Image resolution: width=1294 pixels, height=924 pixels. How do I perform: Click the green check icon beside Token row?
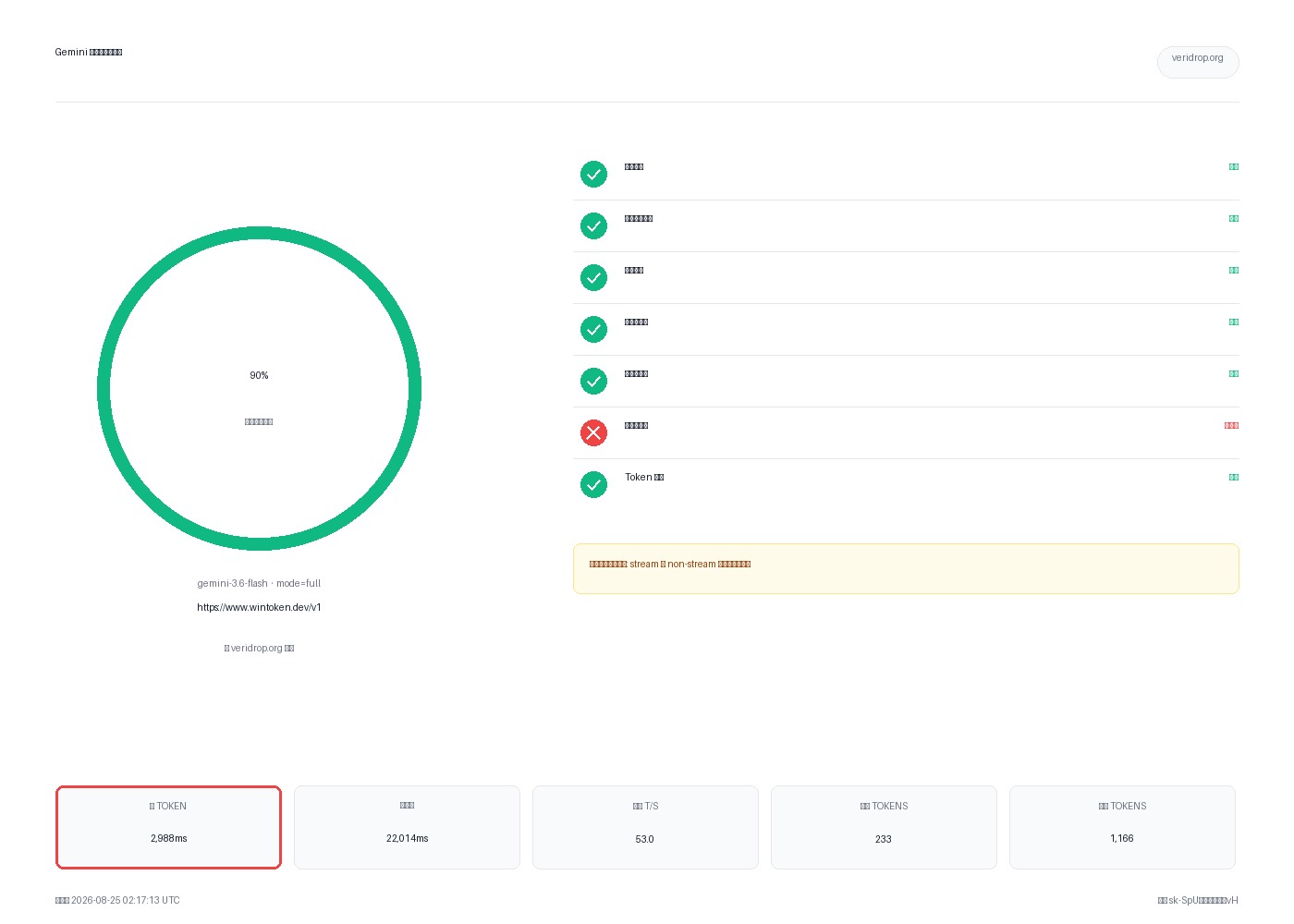[x=593, y=484]
